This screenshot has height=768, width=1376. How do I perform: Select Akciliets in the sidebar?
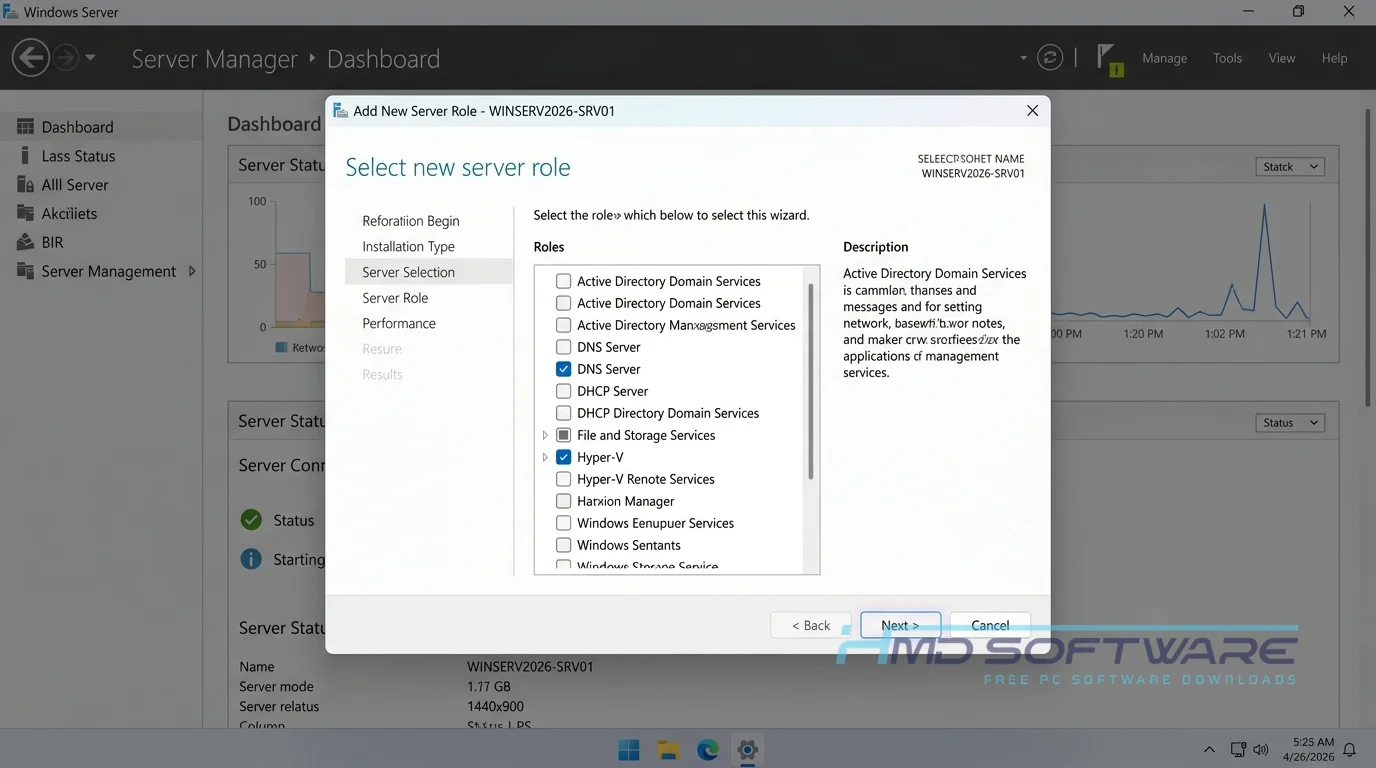coord(101,213)
